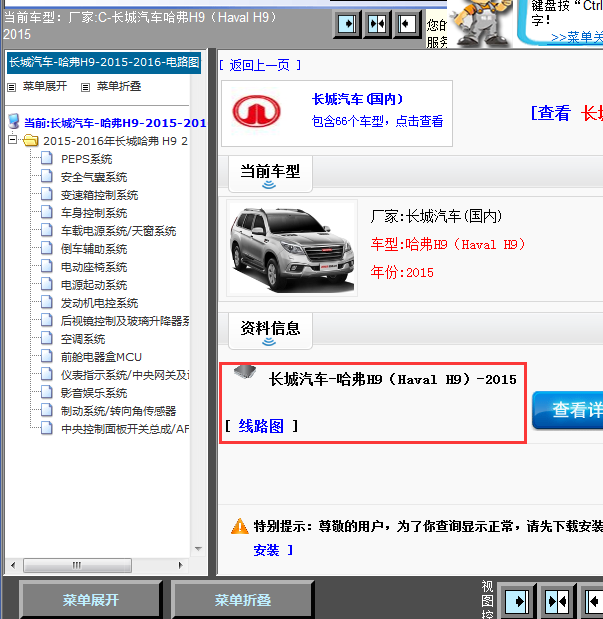
Task: Select the 长城汽车-哈弗H9-2015-2016-电路图 header tab
Action: click(104, 62)
